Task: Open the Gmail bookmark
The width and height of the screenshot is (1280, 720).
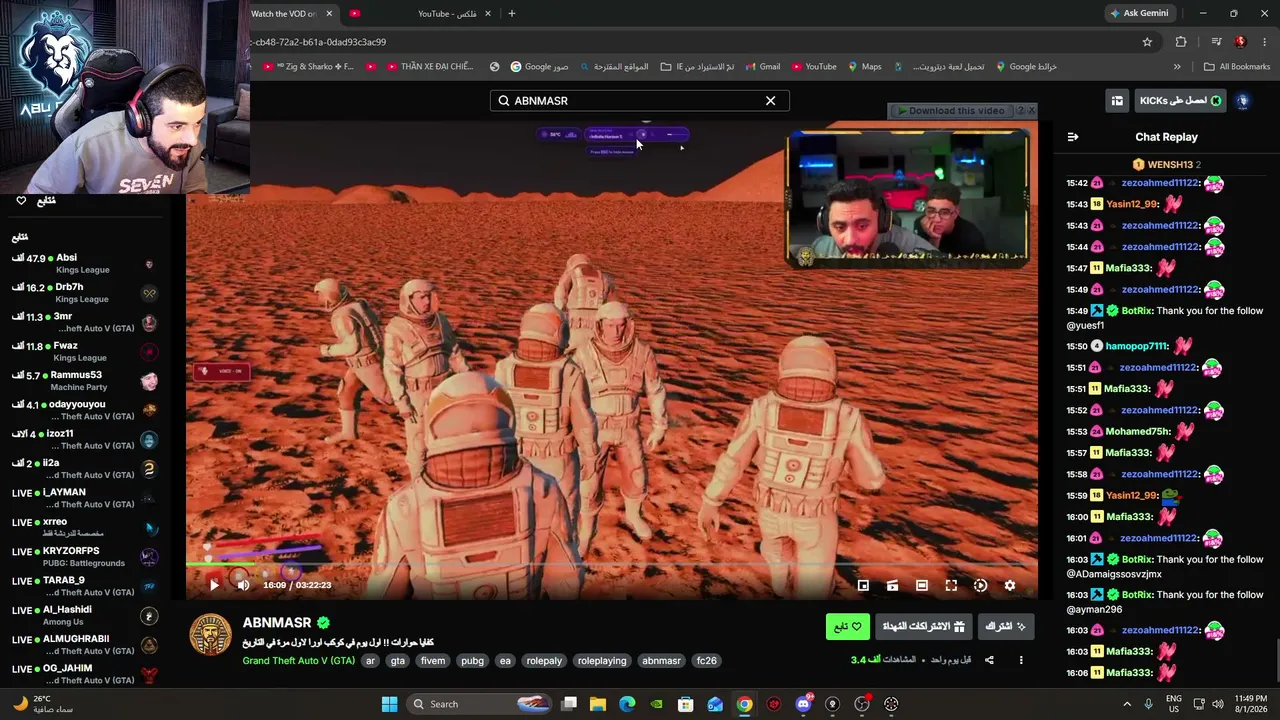Action: coord(762,67)
